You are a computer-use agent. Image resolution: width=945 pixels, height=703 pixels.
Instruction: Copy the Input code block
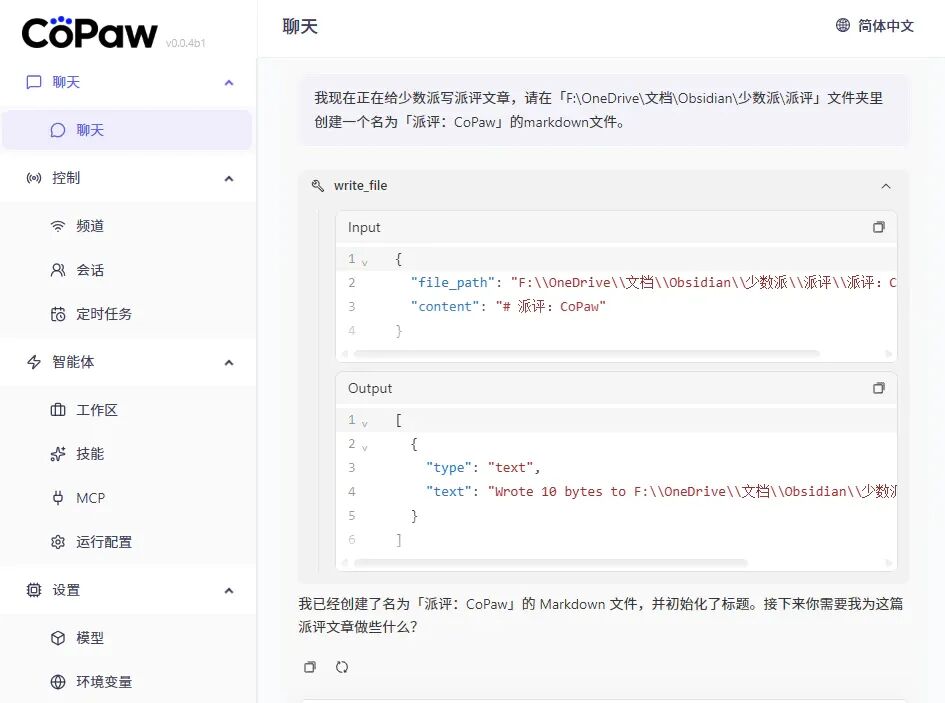point(879,227)
